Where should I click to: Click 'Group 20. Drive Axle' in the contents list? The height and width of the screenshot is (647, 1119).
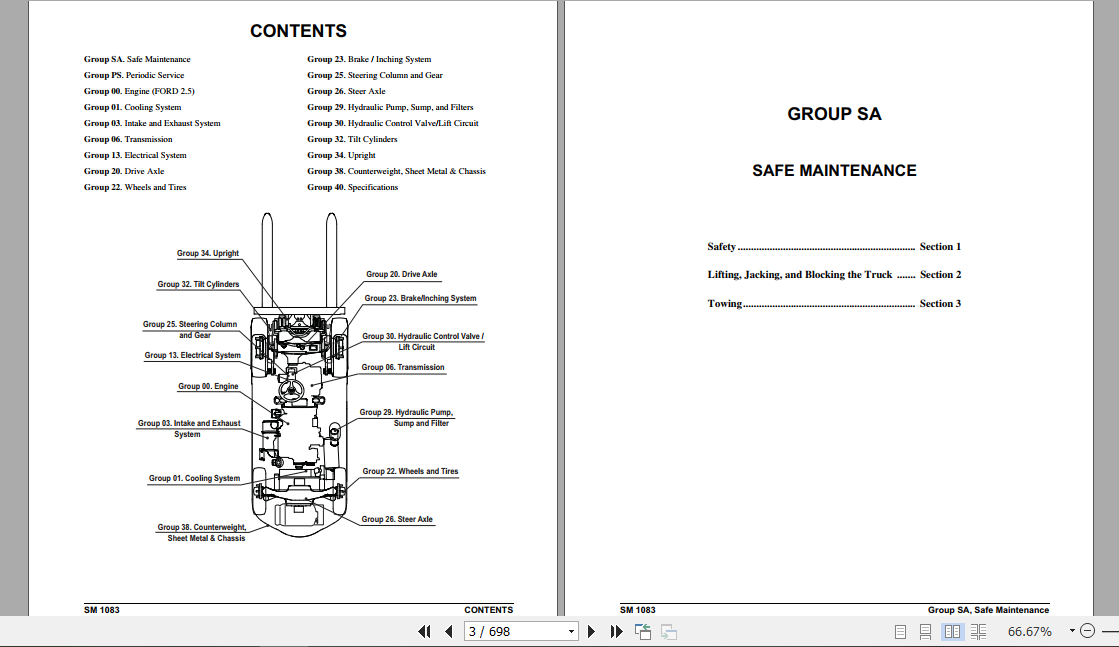[124, 171]
